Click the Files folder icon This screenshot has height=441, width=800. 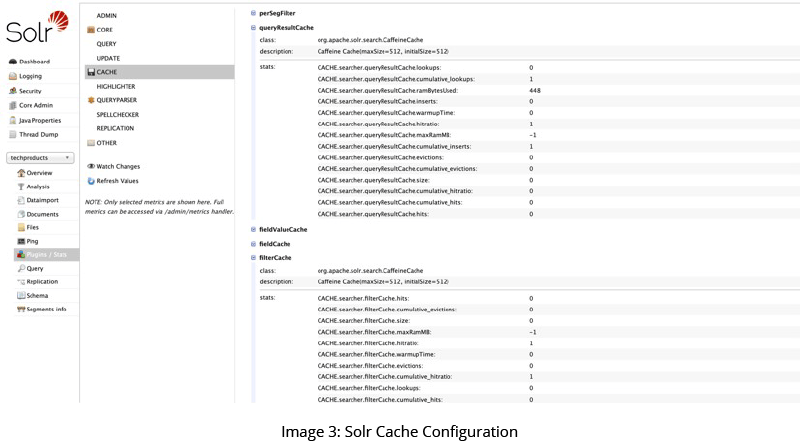pyautogui.click(x=21, y=227)
